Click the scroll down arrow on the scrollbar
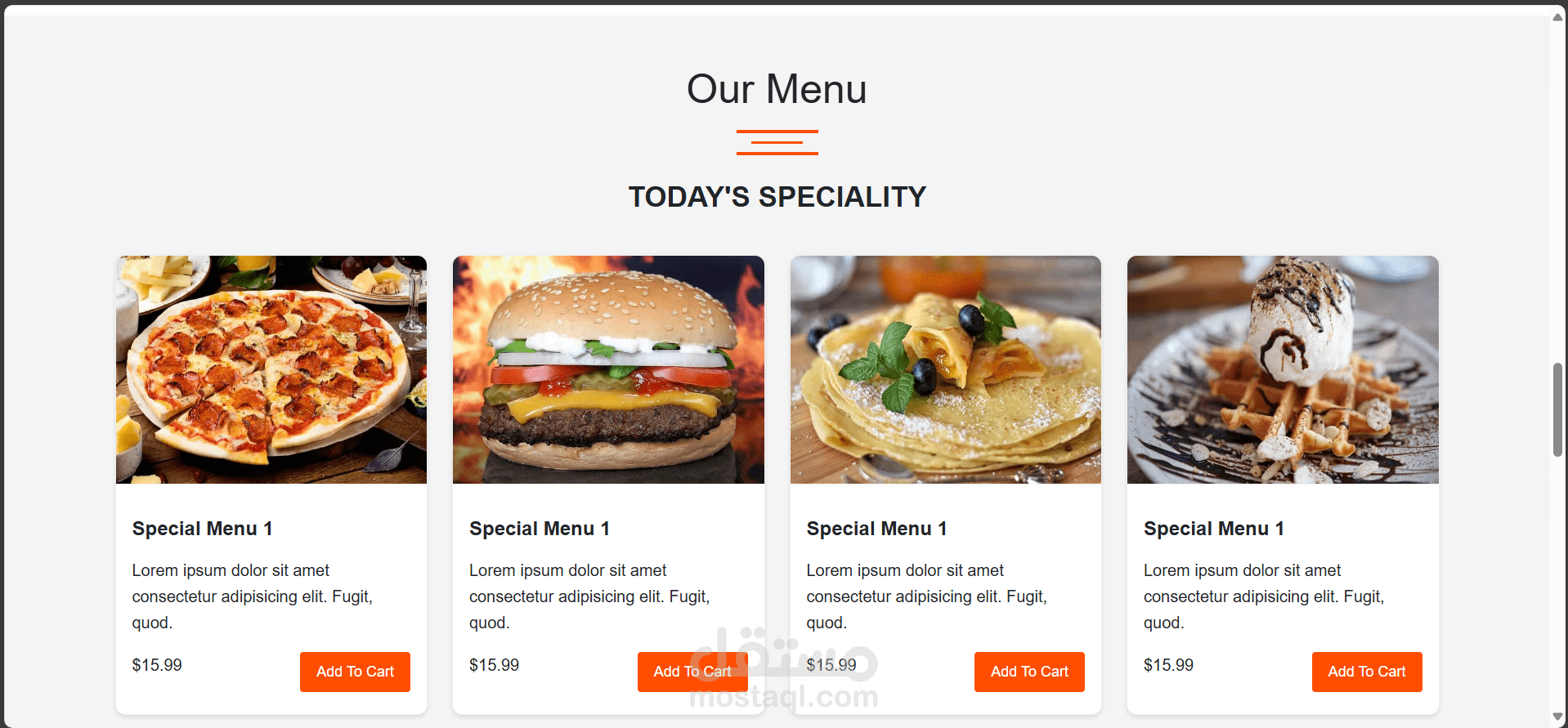Screen dimensions: 1568x728 click(1557, 717)
